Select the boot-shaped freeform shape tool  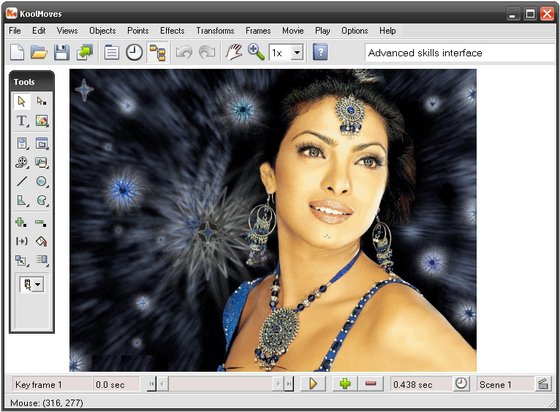point(22,200)
